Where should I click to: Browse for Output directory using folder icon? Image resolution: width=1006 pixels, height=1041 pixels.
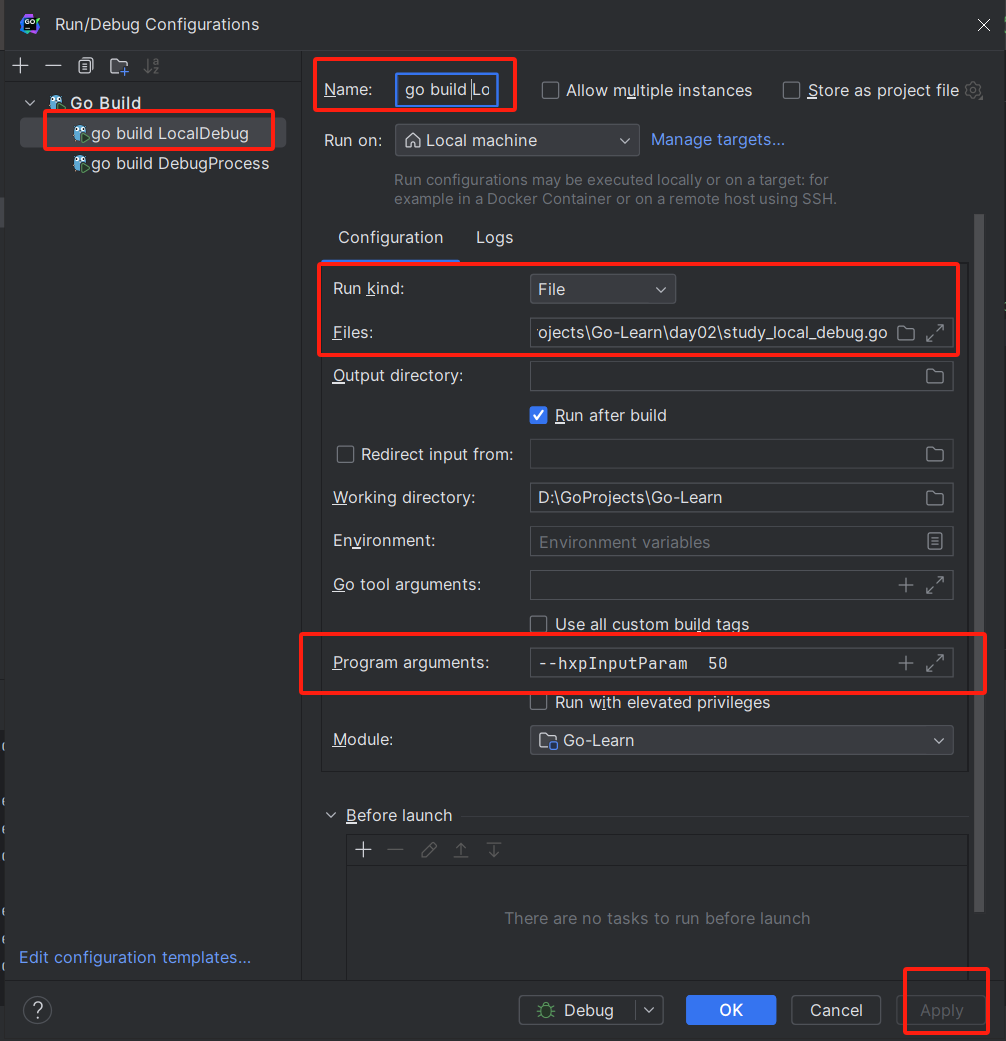[935, 376]
